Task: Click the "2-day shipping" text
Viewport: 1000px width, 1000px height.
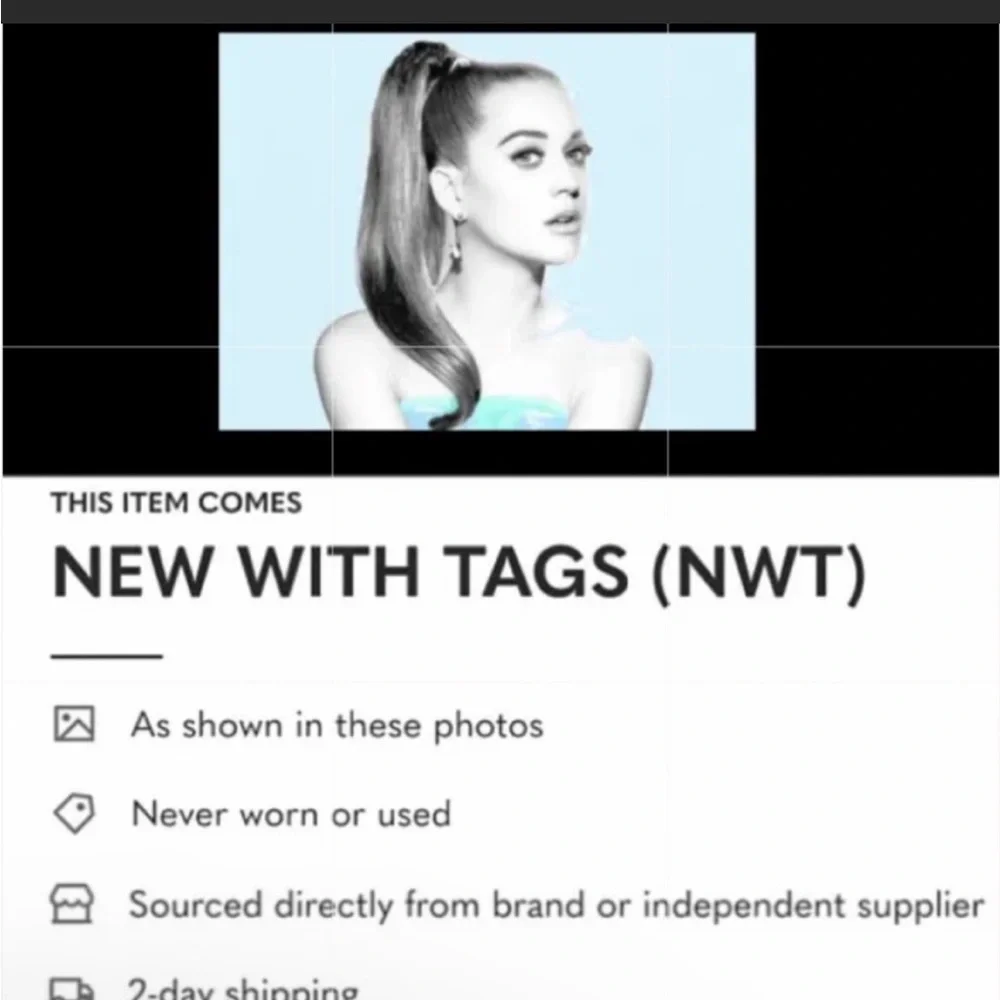Action: coord(243,989)
